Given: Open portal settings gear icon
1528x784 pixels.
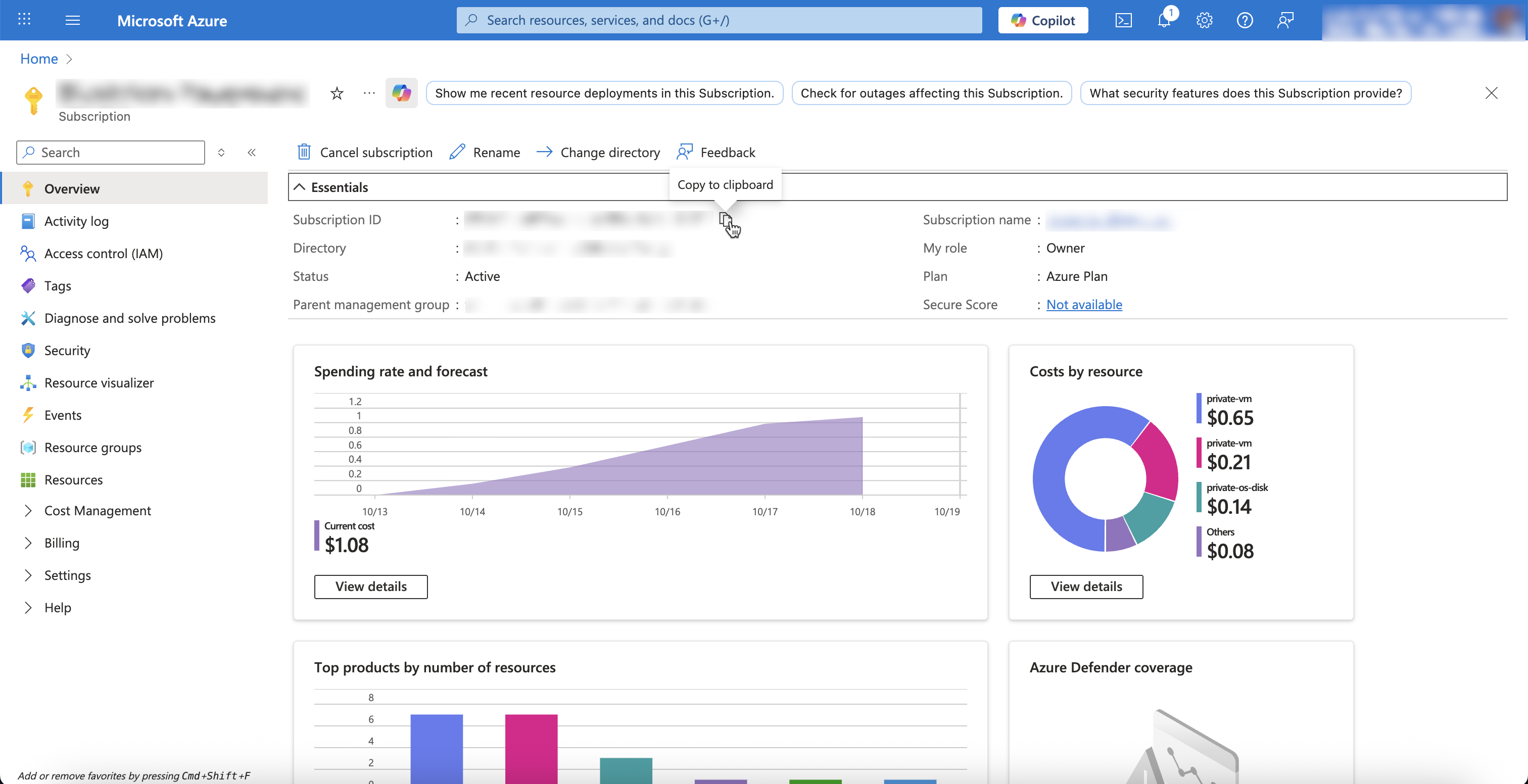Looking at the screenshot, I should pos(1204,20).
